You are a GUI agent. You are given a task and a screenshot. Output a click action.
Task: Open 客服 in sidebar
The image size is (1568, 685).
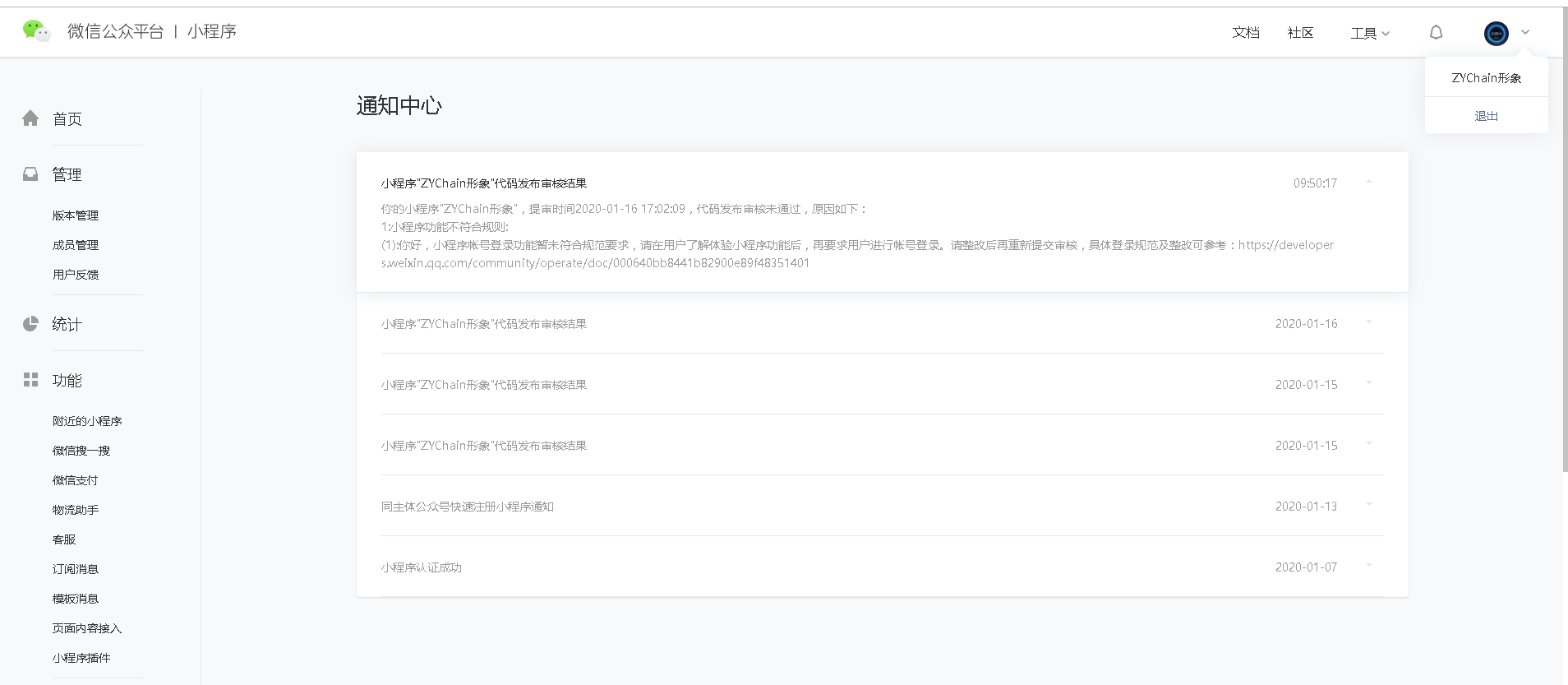coord(64,539)
